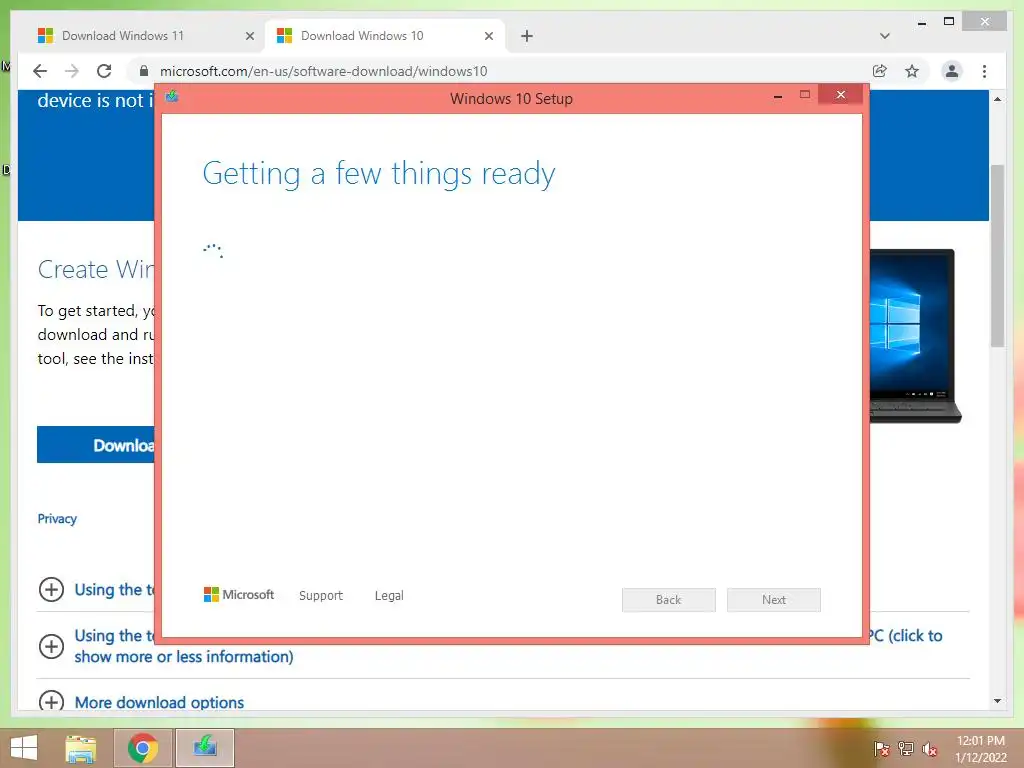Open the clock showing 12:01 PM
Screen dimensions: 1024x768
[x=981, y=749]
